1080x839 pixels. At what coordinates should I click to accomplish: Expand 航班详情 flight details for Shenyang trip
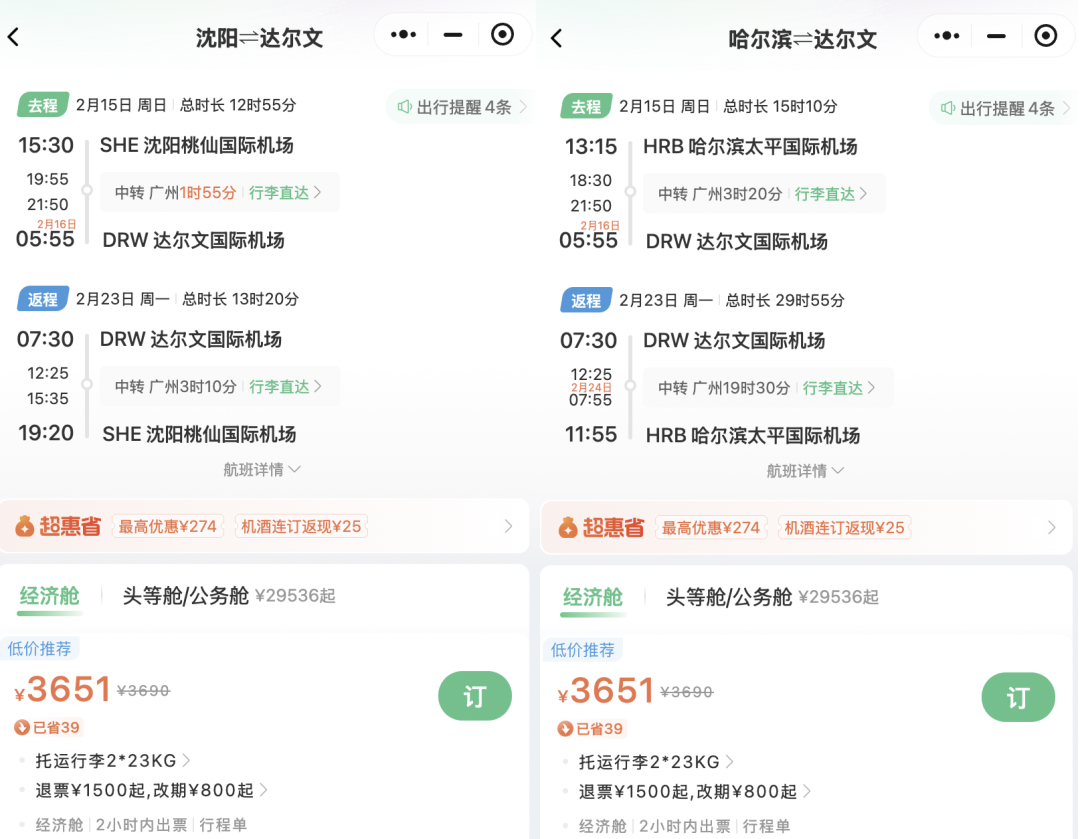tap(262, 470)
